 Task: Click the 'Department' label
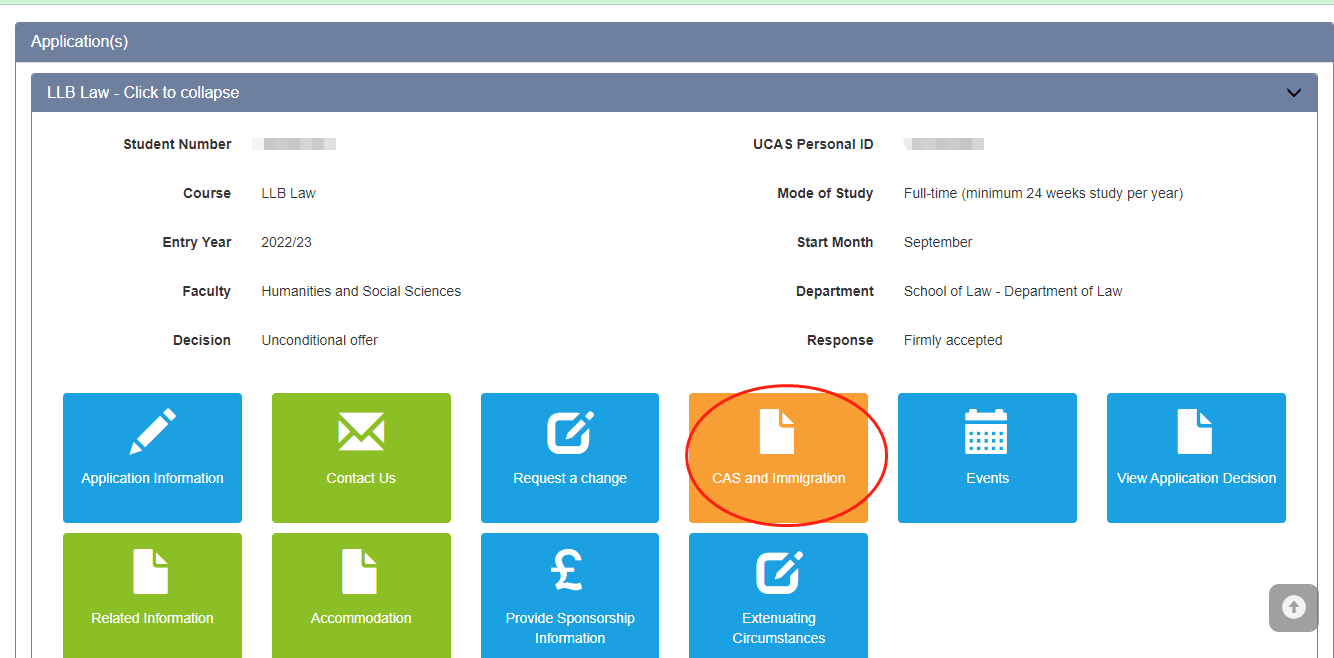point(835,291)
